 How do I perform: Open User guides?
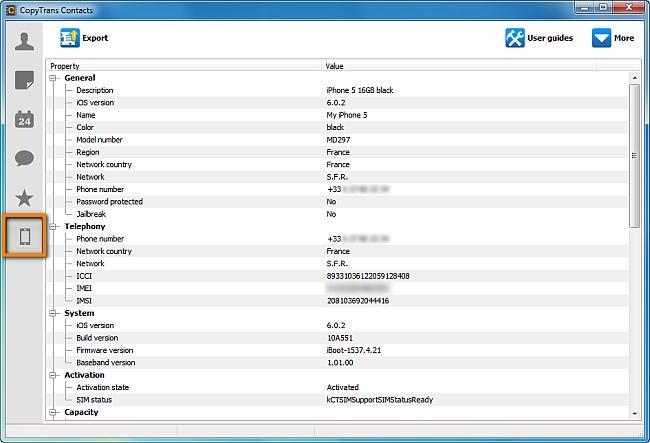tap(539, 38)
